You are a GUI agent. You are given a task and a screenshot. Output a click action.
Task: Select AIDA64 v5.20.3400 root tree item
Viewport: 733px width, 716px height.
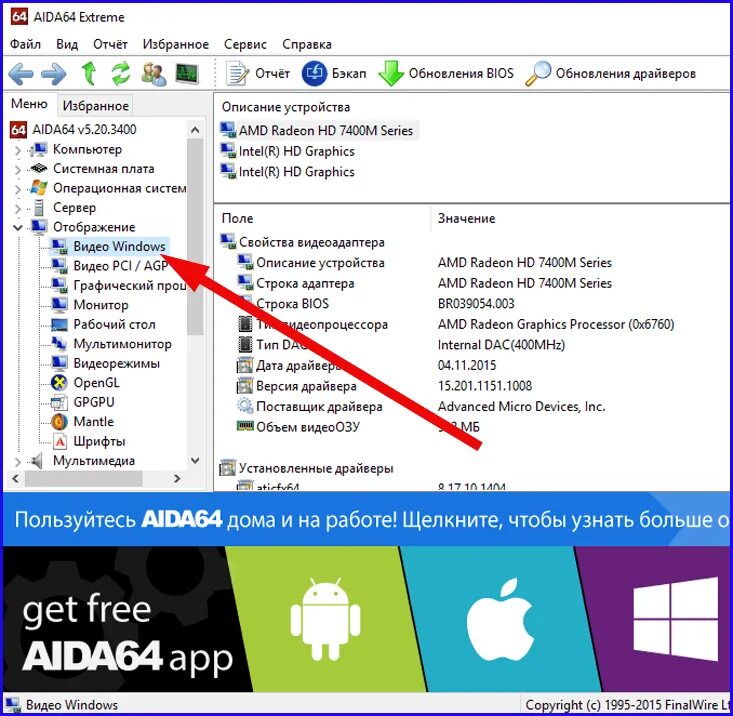(73, 129)
